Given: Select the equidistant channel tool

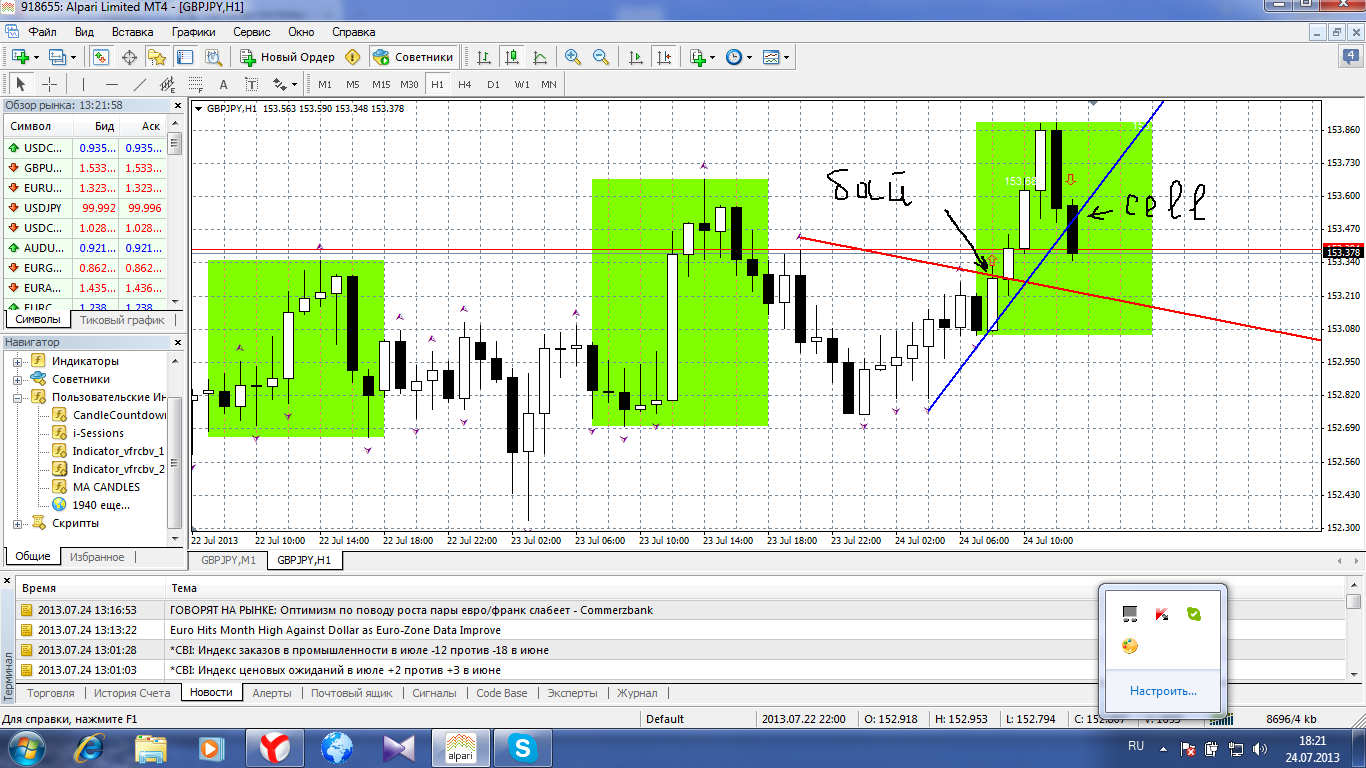Looking at the screenshot, I should [168, 84].
